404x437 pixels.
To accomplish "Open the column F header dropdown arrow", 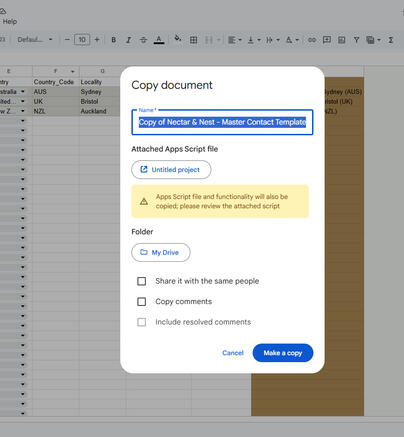I will coord(72,71).
